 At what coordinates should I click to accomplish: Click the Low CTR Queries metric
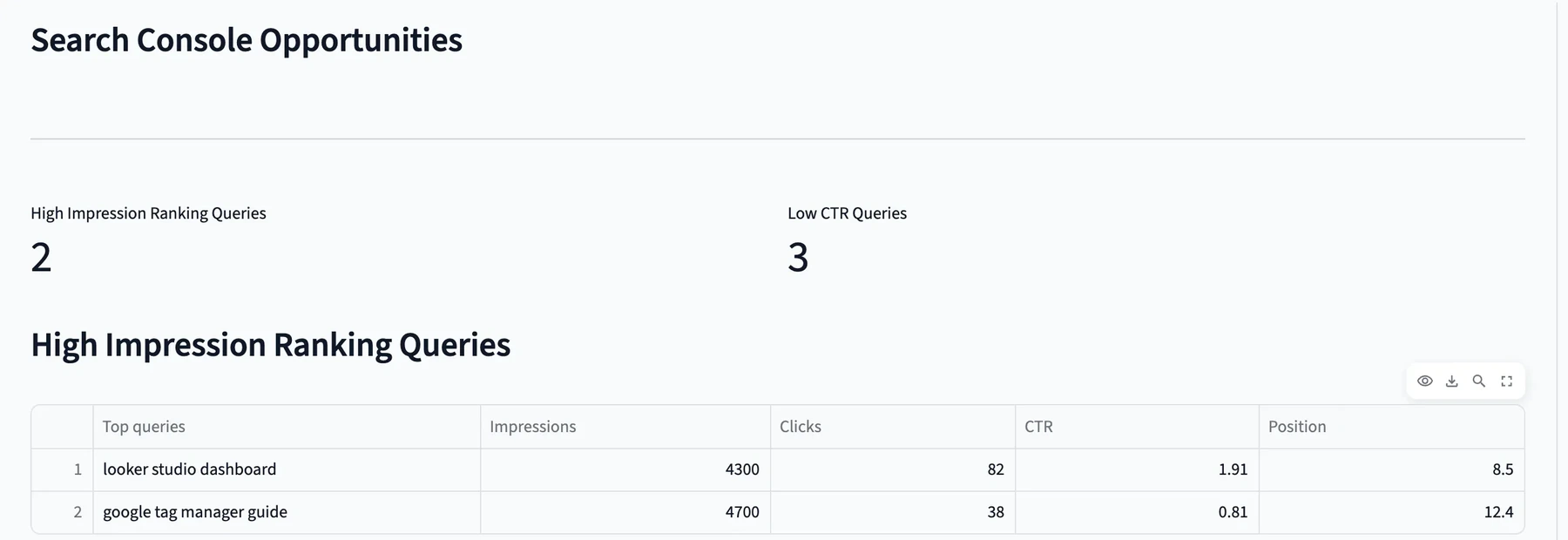847,241
